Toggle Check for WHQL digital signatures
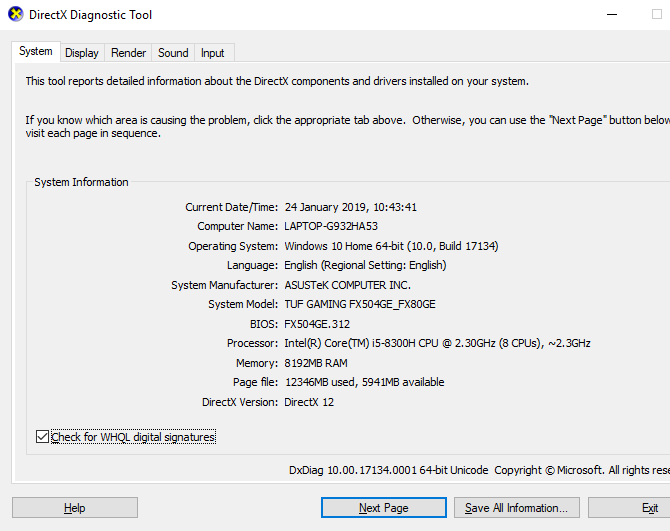Viewport: 670px width, 531px height. click(42, 437)
